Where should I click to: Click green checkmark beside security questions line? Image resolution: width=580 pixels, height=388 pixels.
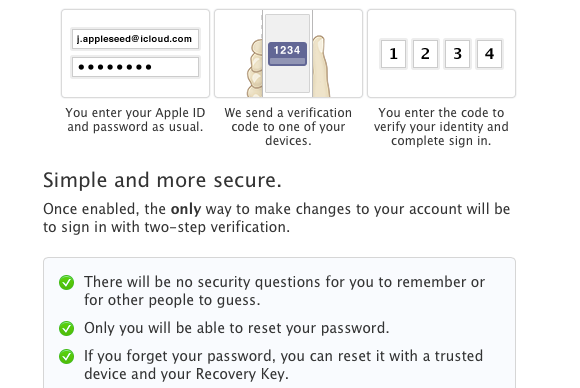pos(67,283)
